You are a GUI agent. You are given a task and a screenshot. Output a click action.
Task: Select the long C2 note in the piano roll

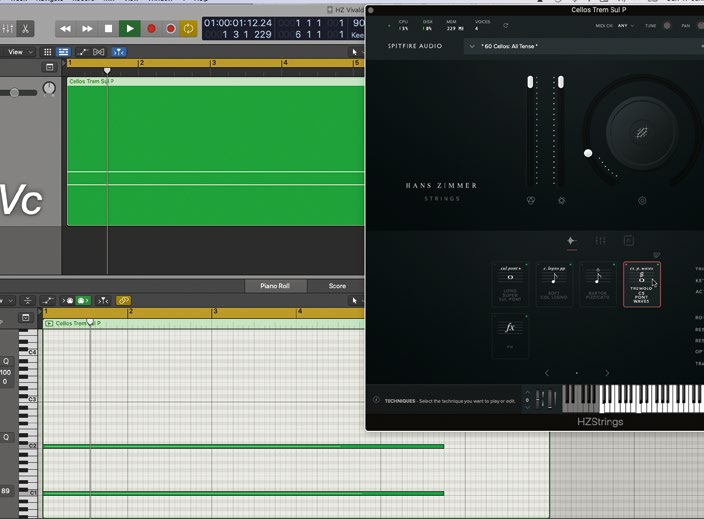(243, 446)
